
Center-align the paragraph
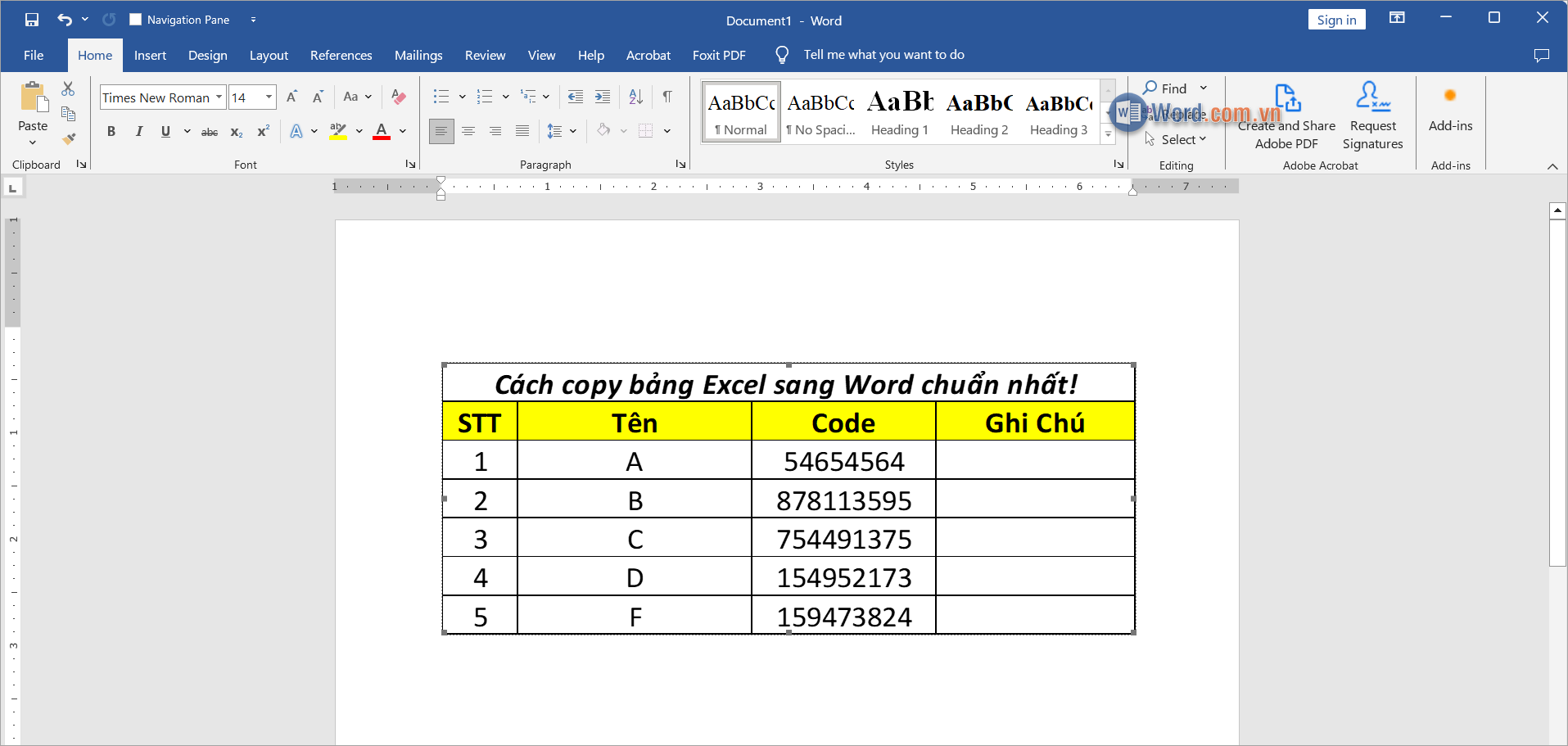click(468, 131)
